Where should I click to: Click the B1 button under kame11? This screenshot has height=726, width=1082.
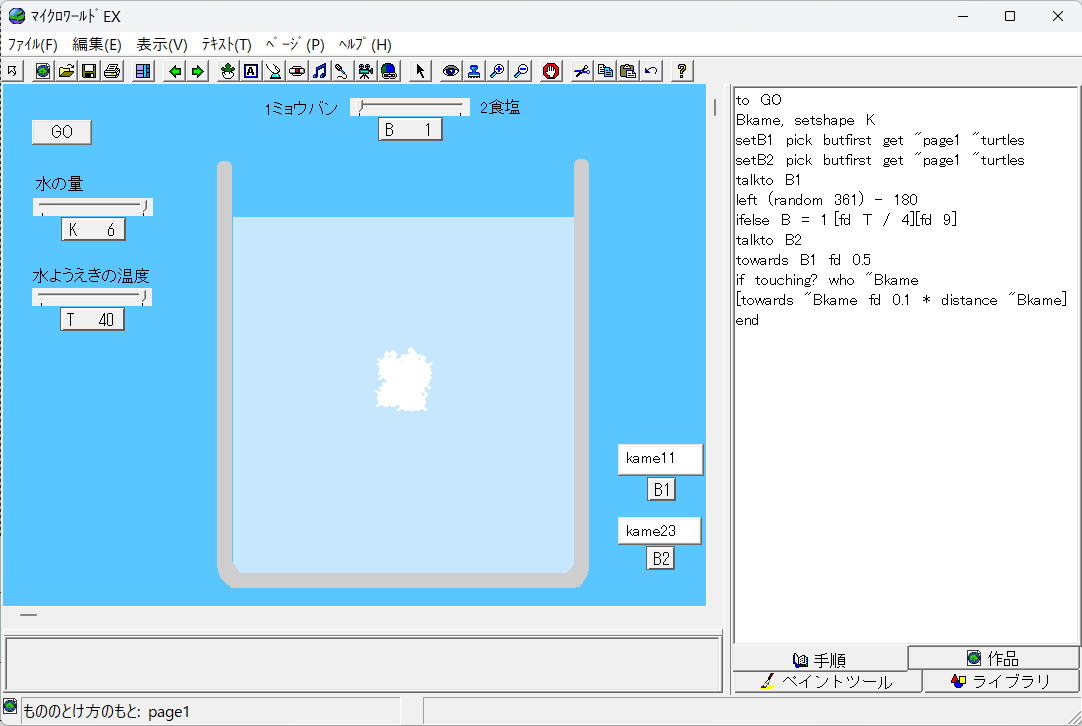(x=661, y=489)
